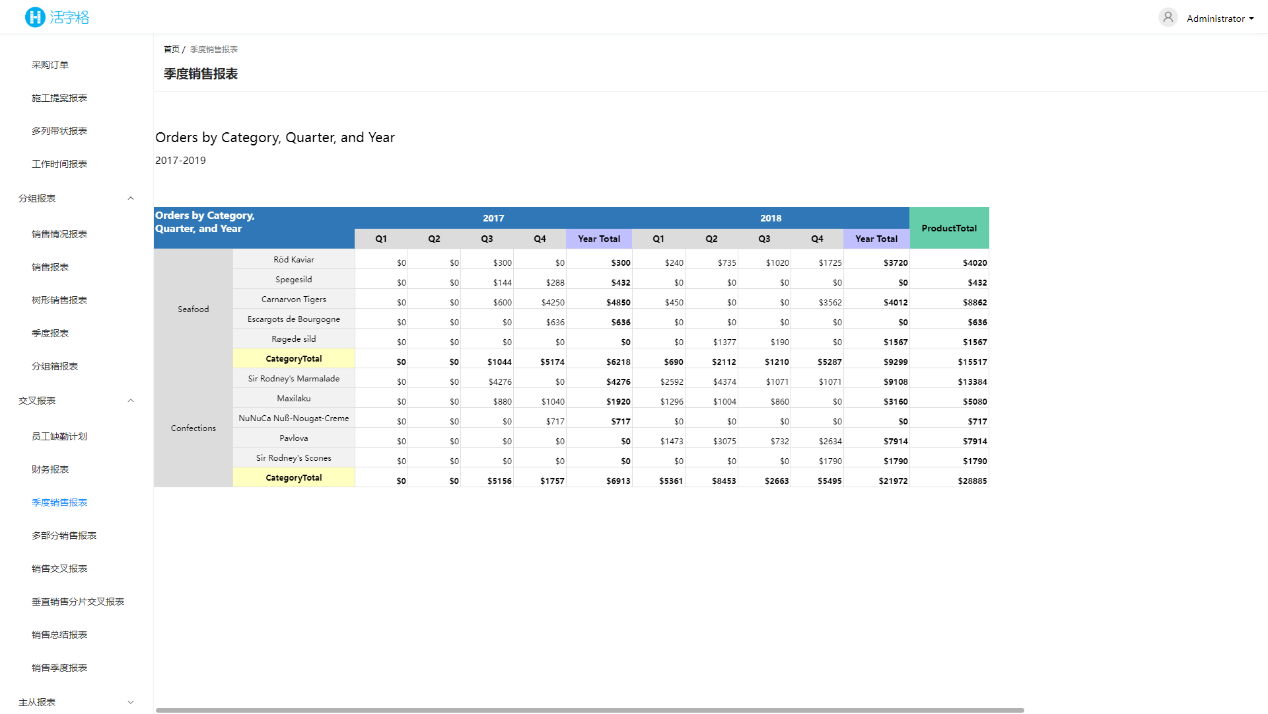Click the $3720 Röd Kaviar 2018 total

pyautogui.click(x=896, y=263)
